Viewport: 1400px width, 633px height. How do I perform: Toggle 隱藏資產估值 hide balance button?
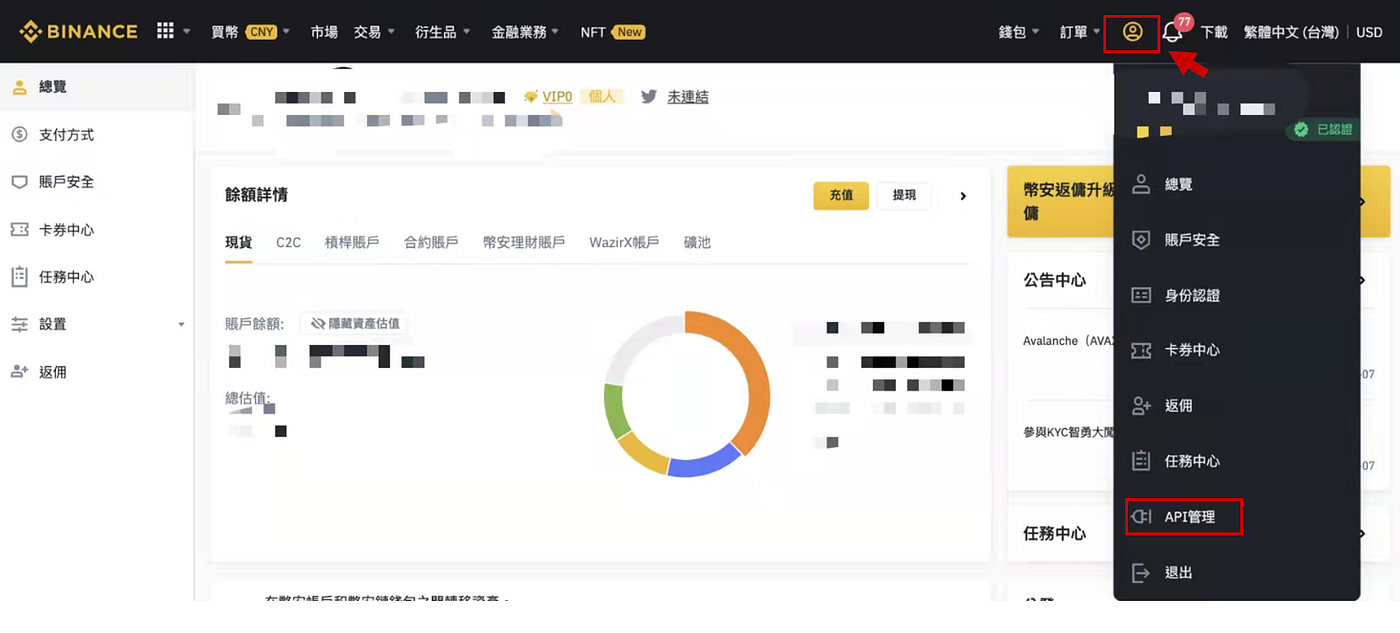pos(355,324)
